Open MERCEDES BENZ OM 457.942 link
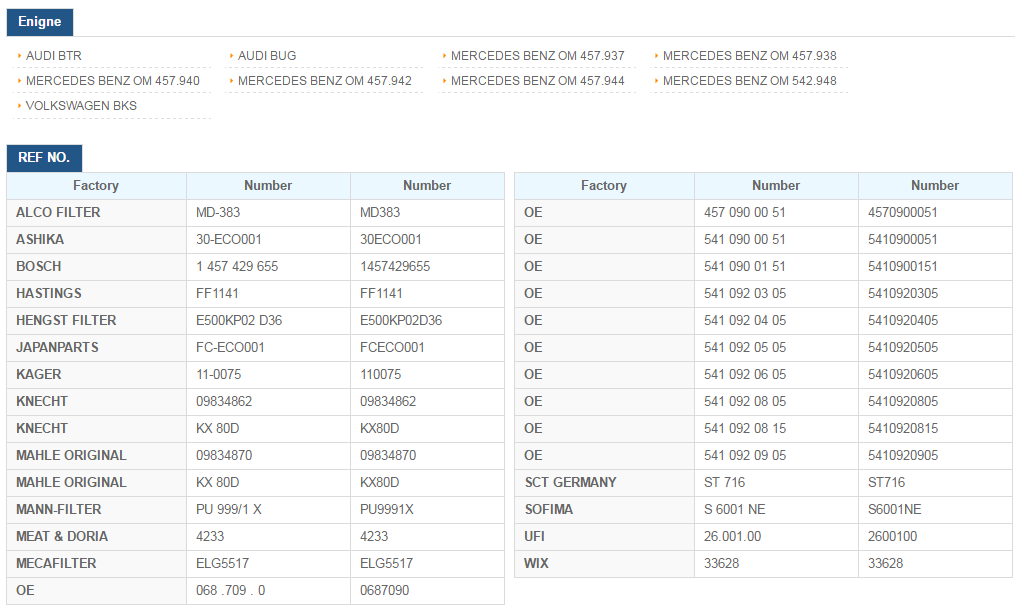This screenshot has width=1024, height=616. point(325,81)
